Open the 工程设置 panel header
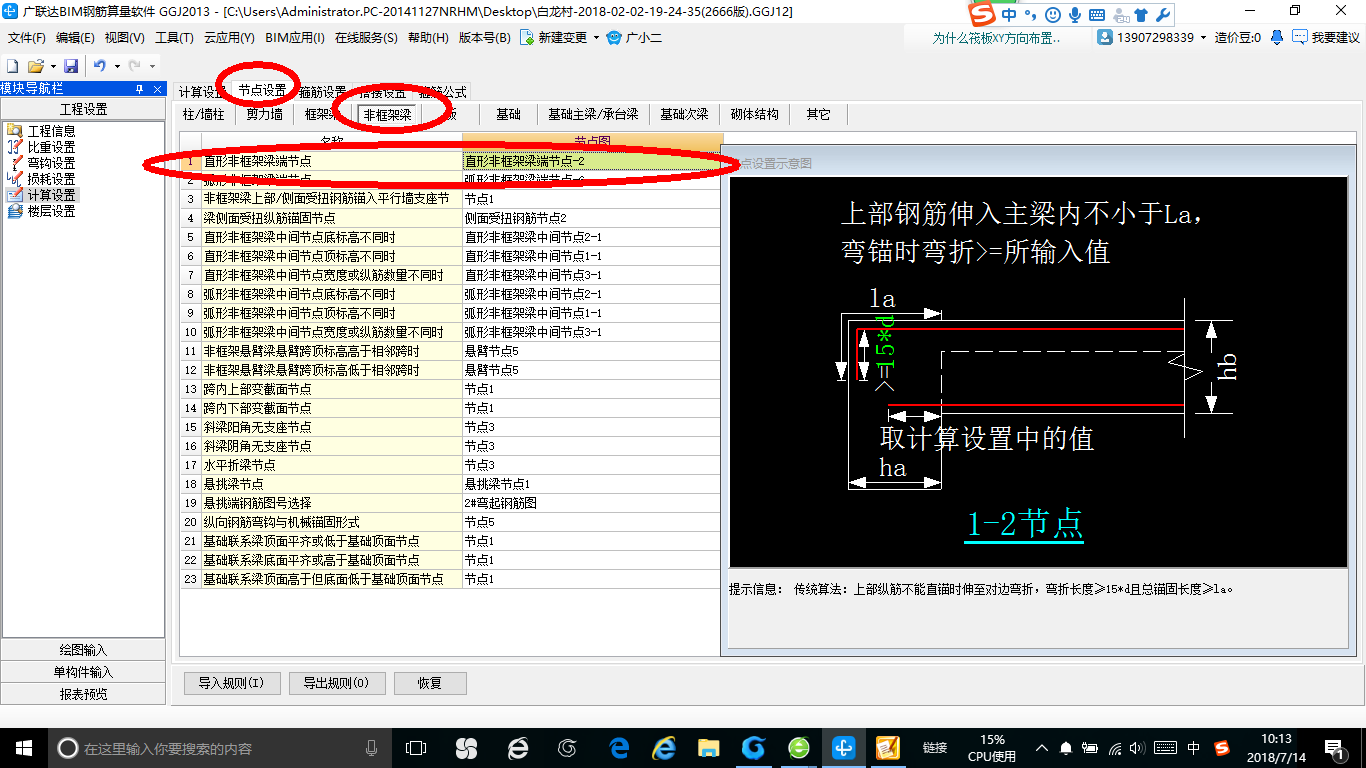The height and width of the screenshot is (768, 1366). [x=83, y=109]
